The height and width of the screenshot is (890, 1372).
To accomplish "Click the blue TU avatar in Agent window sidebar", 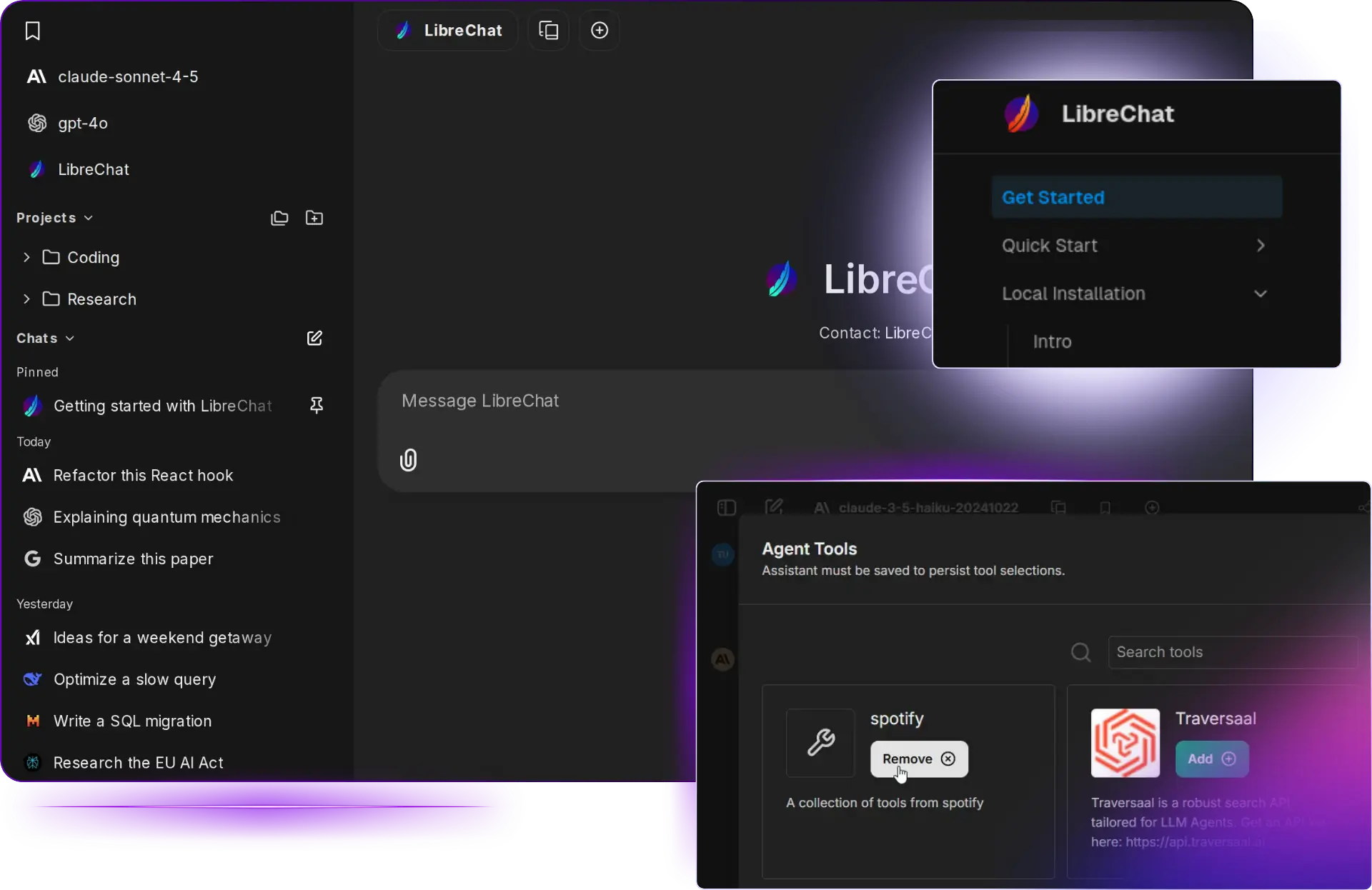I will (x=722, y=554).
